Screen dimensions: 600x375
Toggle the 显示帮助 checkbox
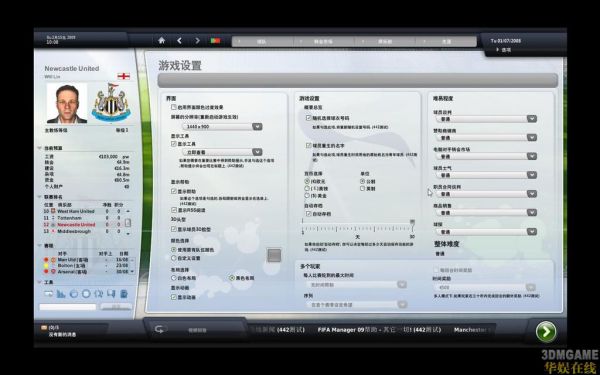(174, 191)
